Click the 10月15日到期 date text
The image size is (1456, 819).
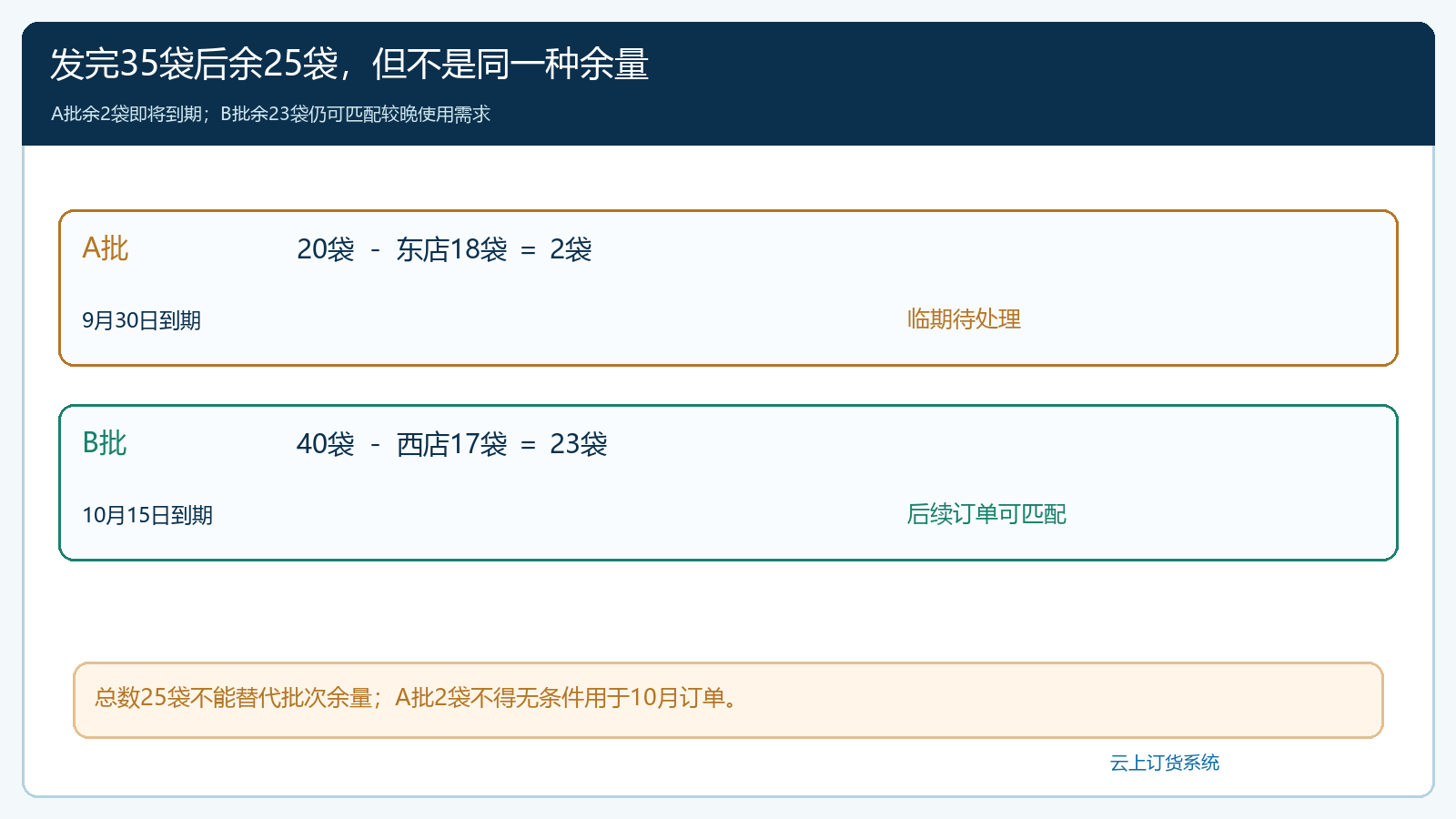pos(147,515)
